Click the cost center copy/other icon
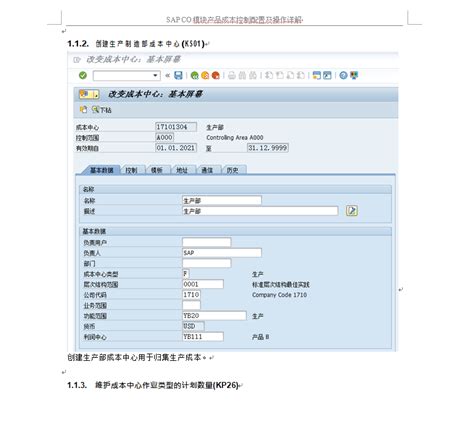 83,109
